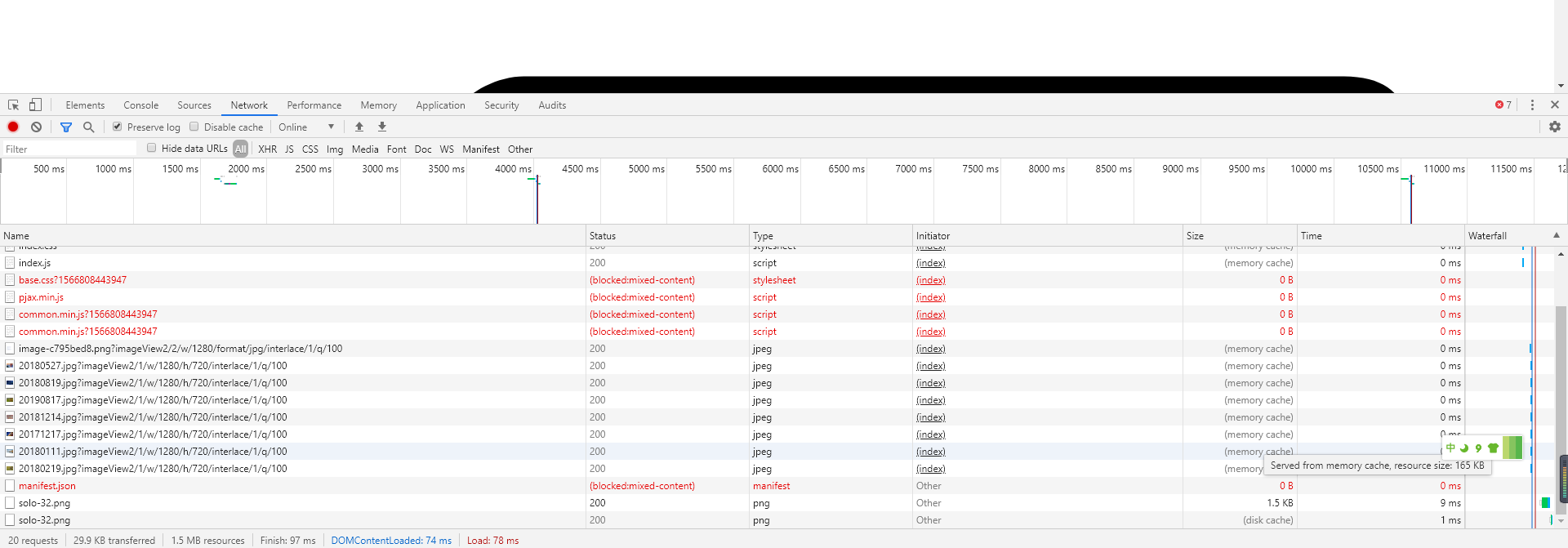Viewport: 1568px width, 548px height.
Task: Open the Performance tab
Action: click(x=314, y=105)
